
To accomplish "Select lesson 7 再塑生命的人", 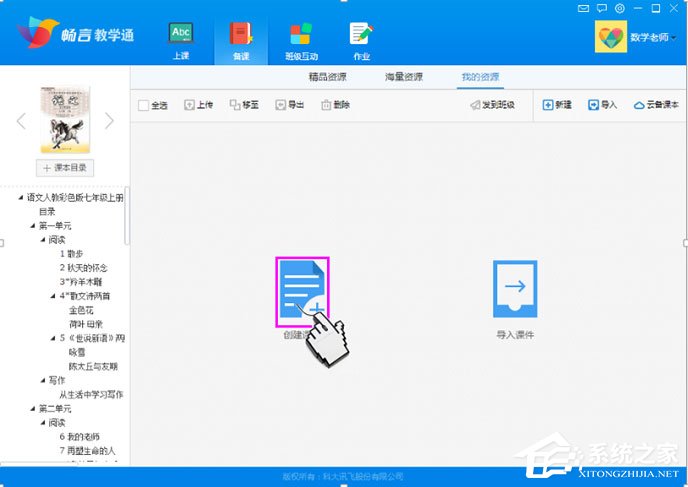I will coord(87,451).
